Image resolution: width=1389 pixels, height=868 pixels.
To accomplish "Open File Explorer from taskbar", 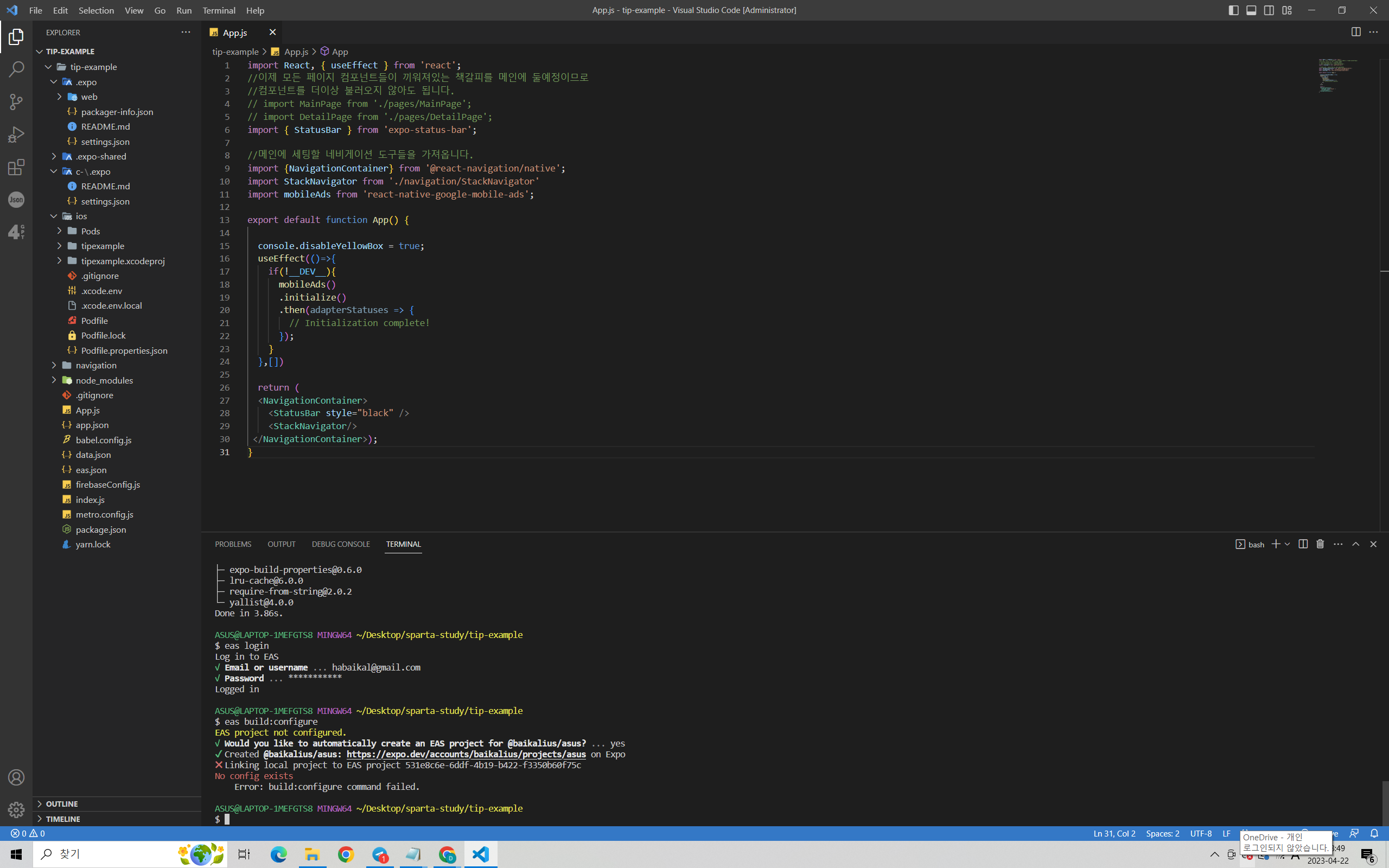I will coord(311,854).
